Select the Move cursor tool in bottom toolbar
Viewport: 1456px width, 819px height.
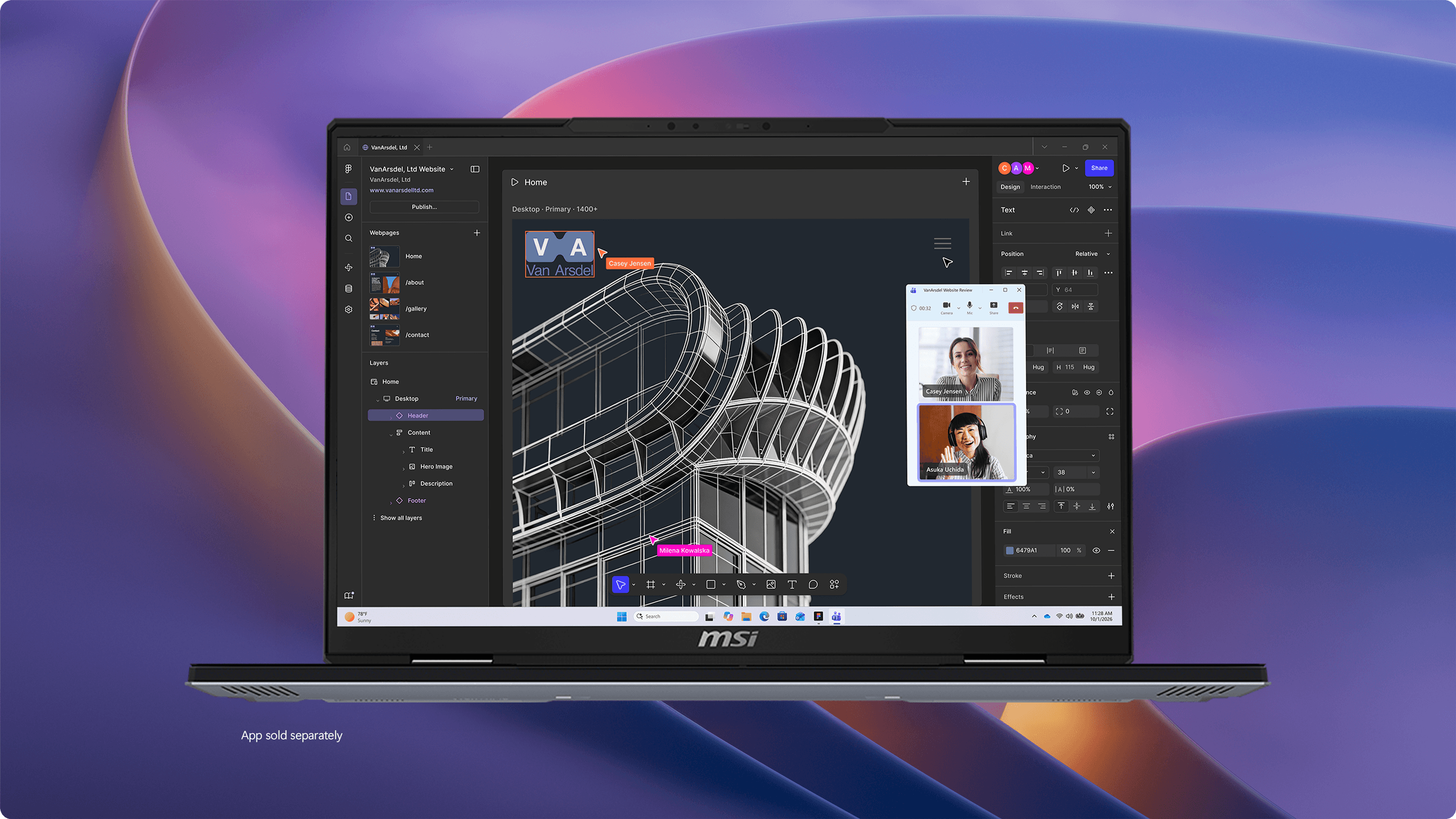[620, 584]
